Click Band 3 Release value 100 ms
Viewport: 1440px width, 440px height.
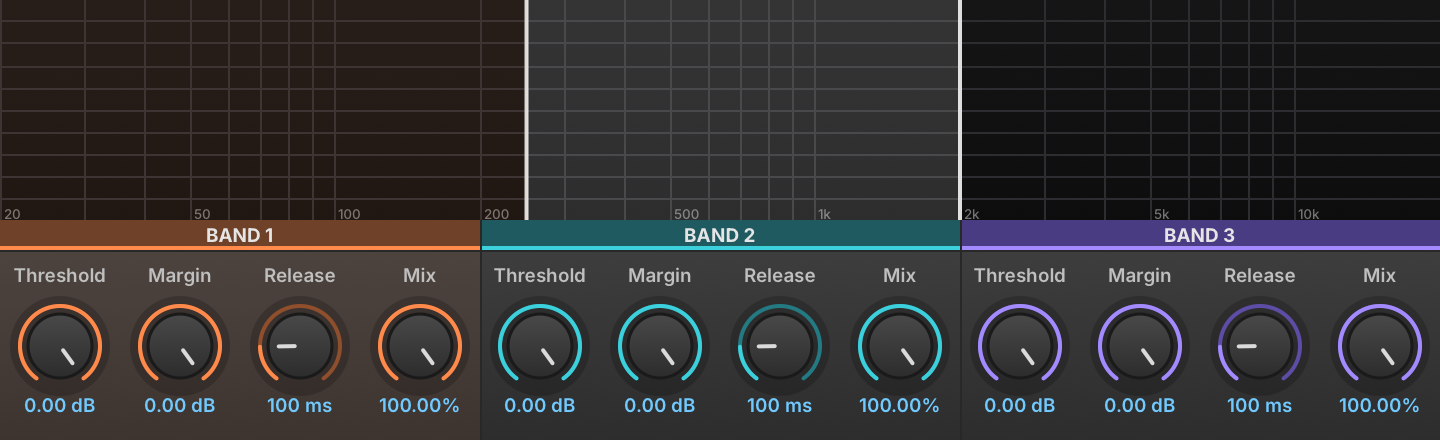pyautogui.click(x=1260, y=406)
